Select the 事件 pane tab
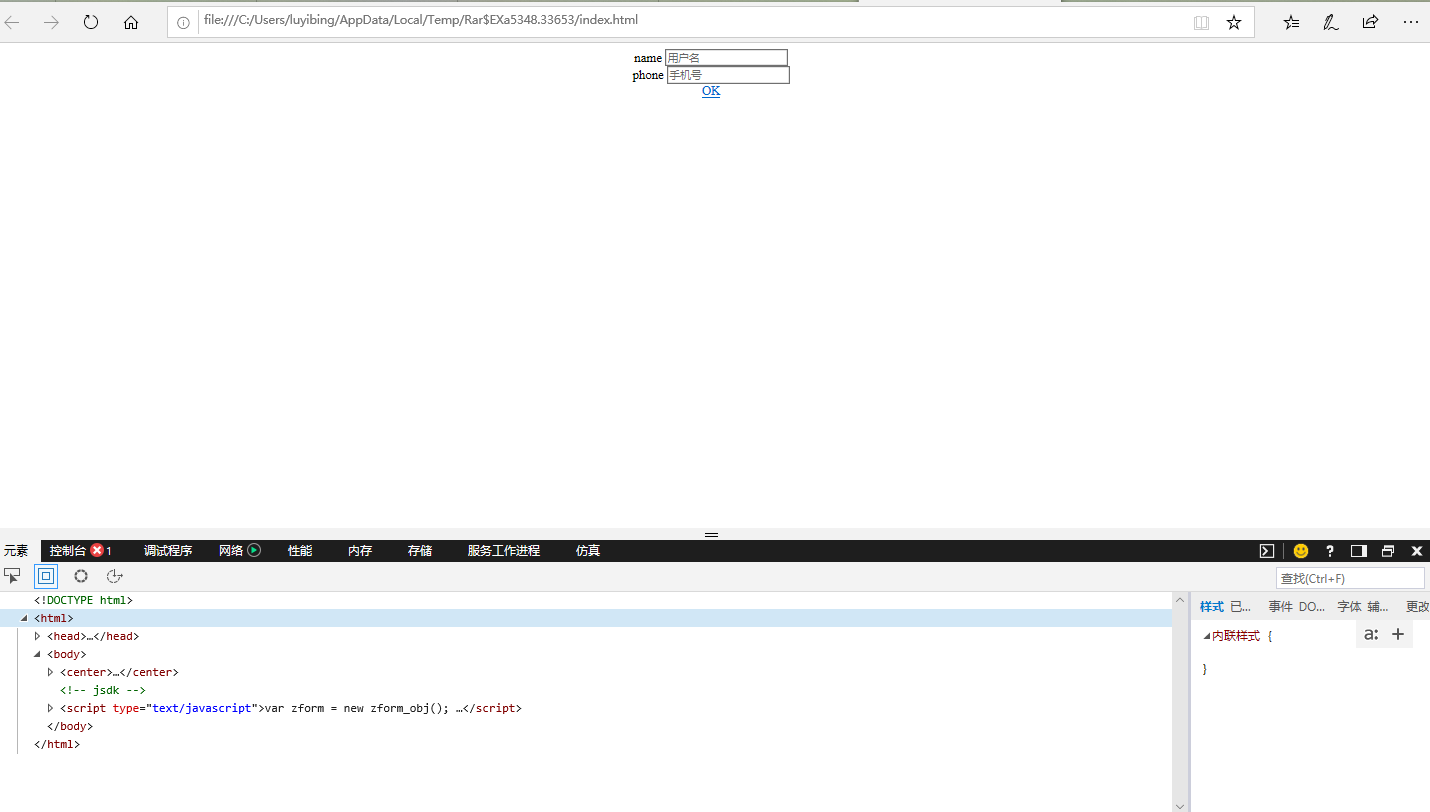This screenshot has width=1430, height=812. click(x=1281, y=607)
